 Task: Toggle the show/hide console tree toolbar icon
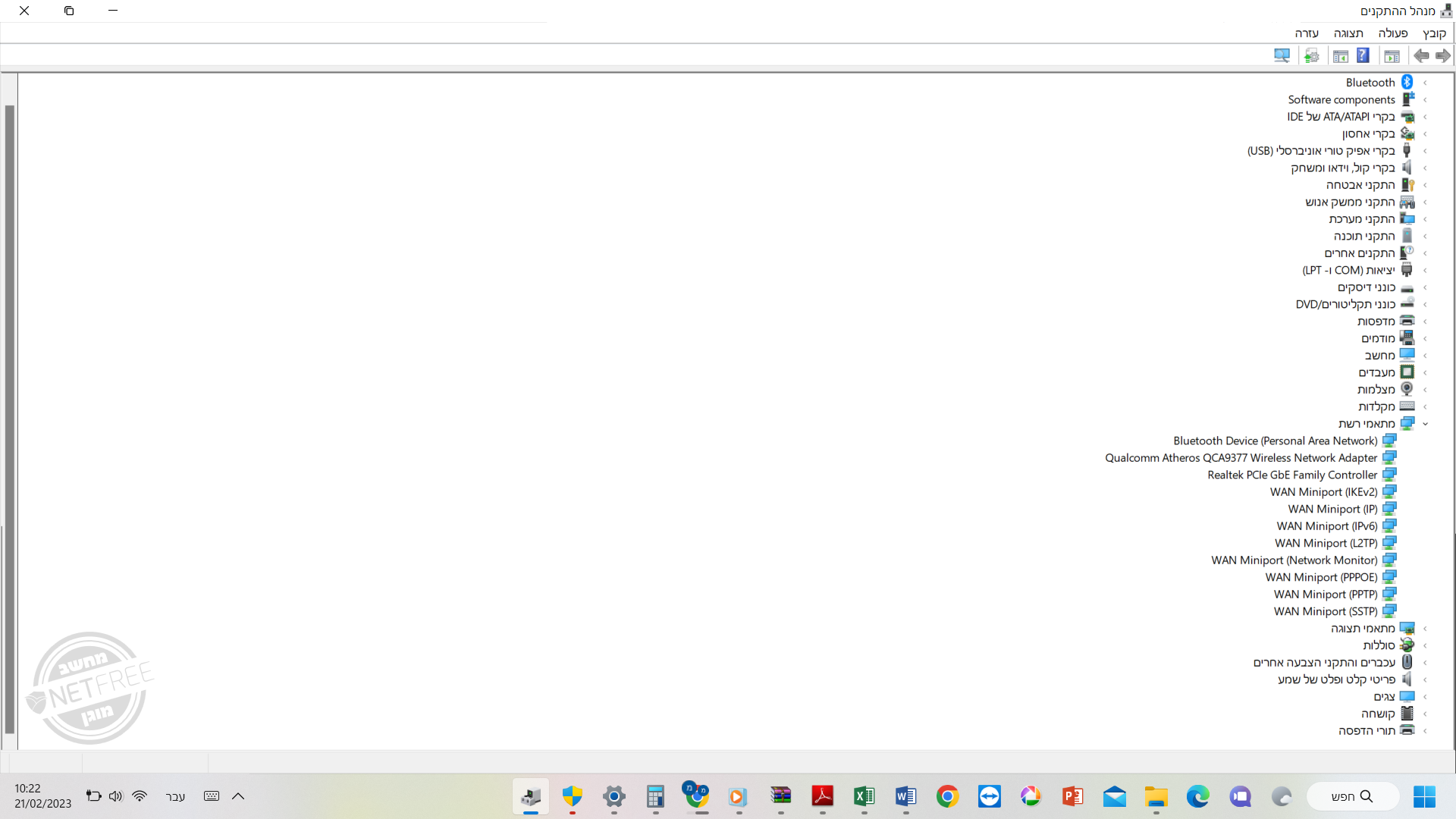[1392, 55]
